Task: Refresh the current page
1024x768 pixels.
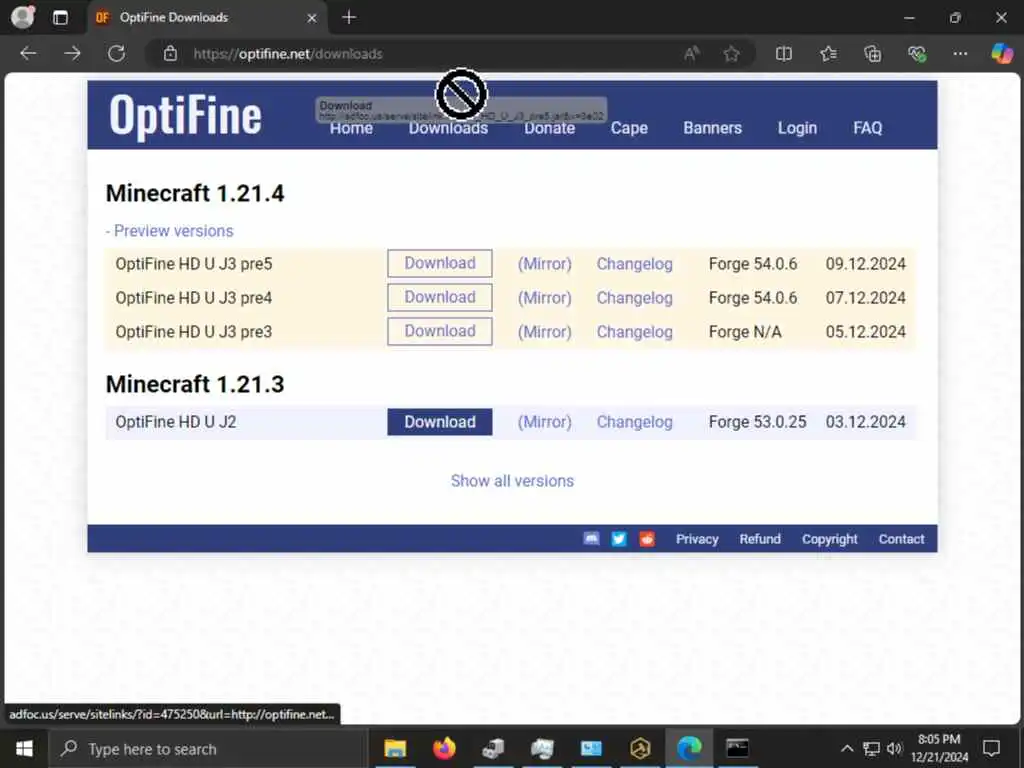Action: pyautogui.click(x=116, y=54)
